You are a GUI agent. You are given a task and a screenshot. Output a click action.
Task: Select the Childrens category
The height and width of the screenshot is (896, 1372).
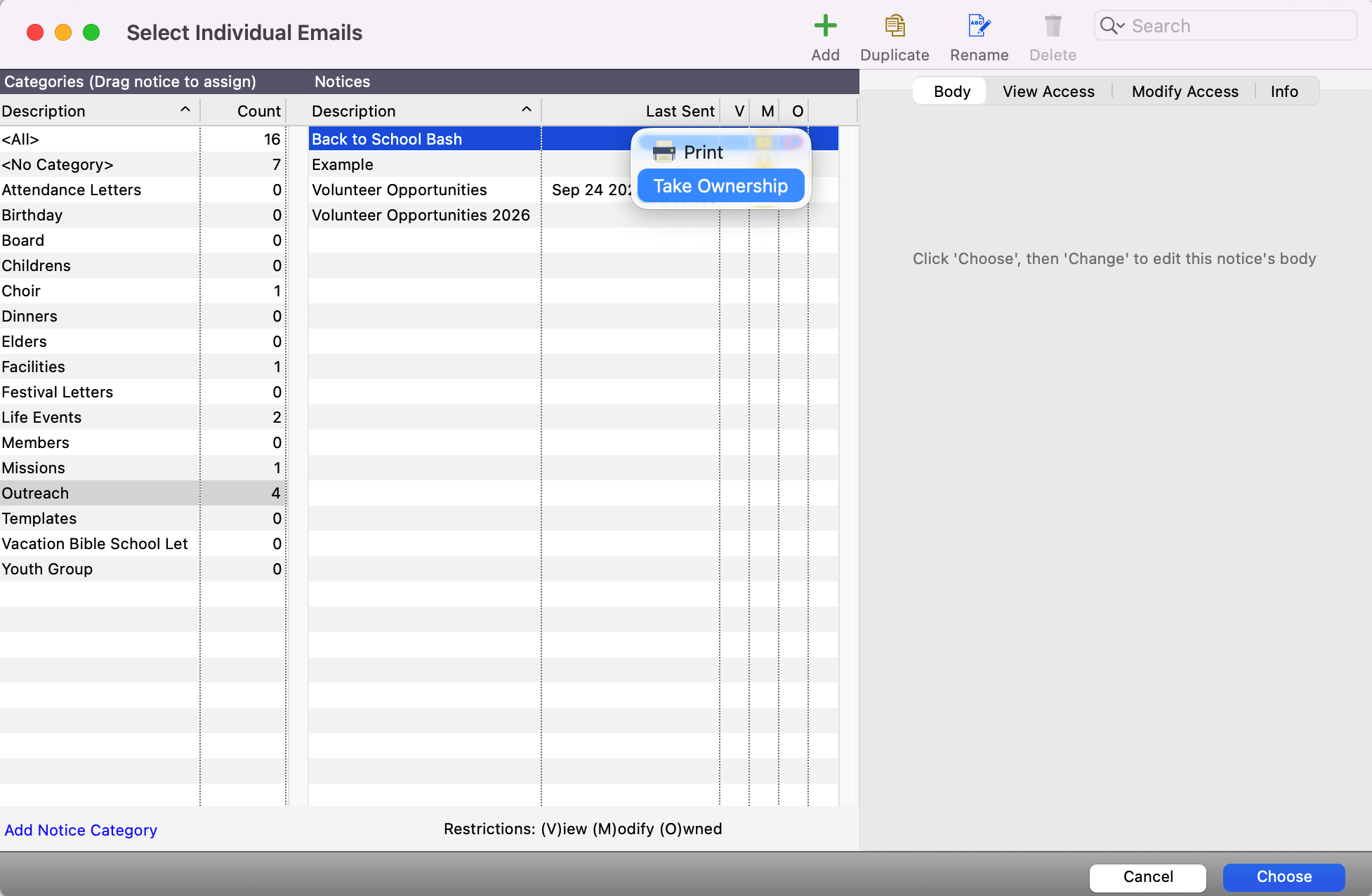click(x=143, y=265)
